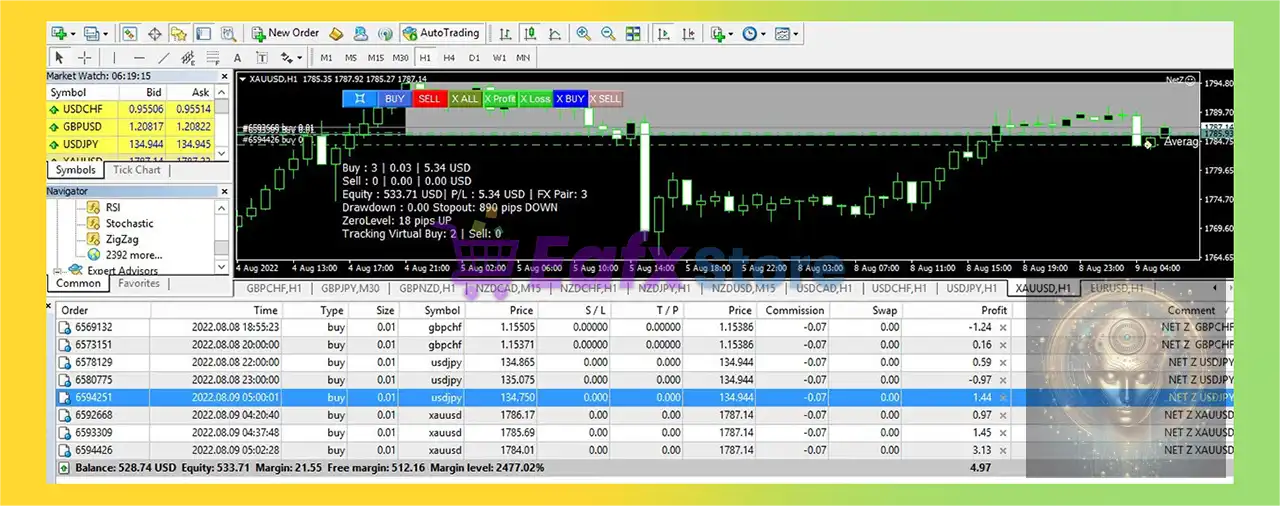Open MetaEditor via the yellow book icon

336,33
